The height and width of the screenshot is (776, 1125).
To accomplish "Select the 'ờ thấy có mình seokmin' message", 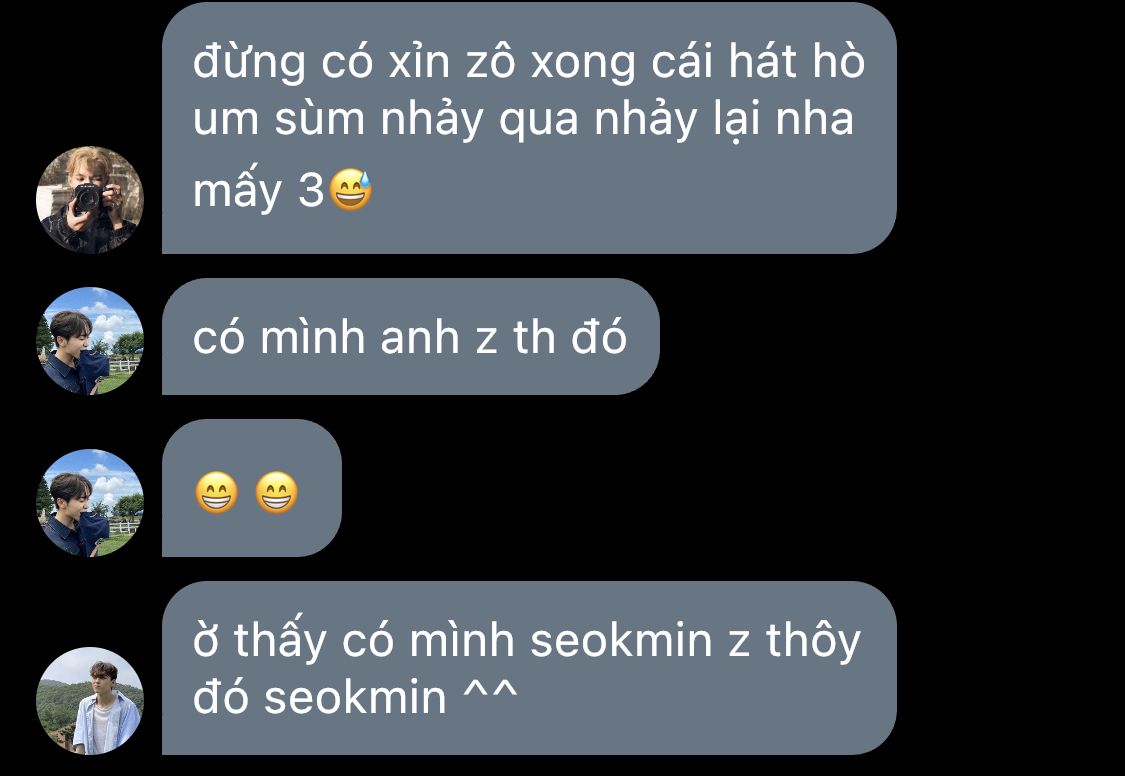I will [x=529, y=668].
